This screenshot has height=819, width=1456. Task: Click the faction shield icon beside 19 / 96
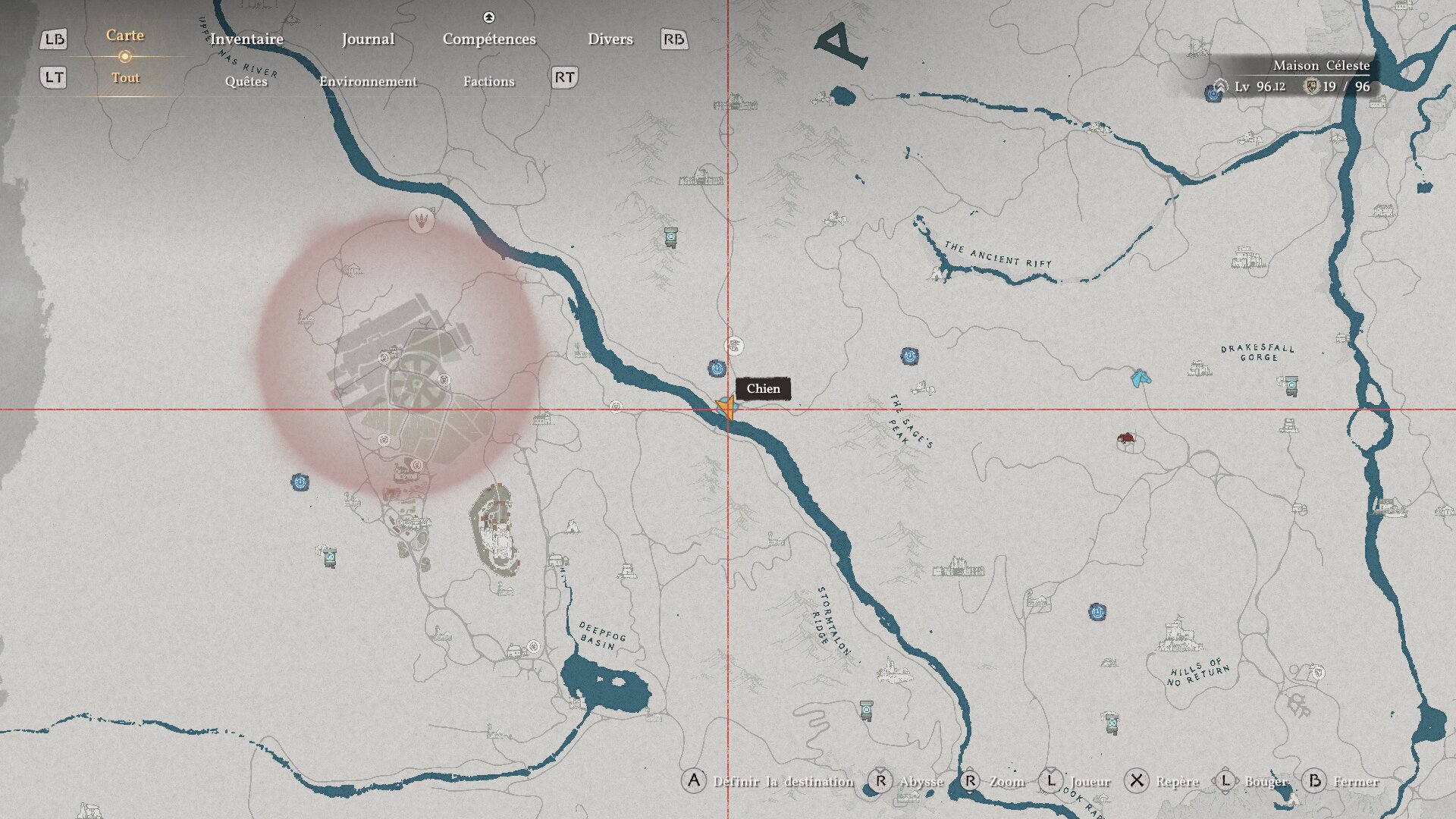tap(1310, 86)
